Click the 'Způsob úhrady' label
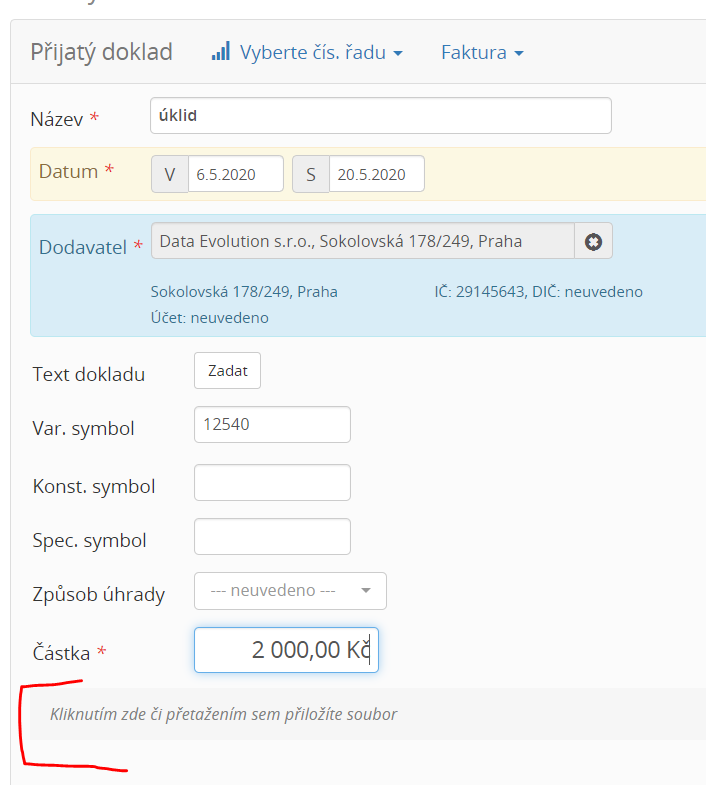Image resolution: width=706 pixels, height=785 pixels. (x=99, y=595)
